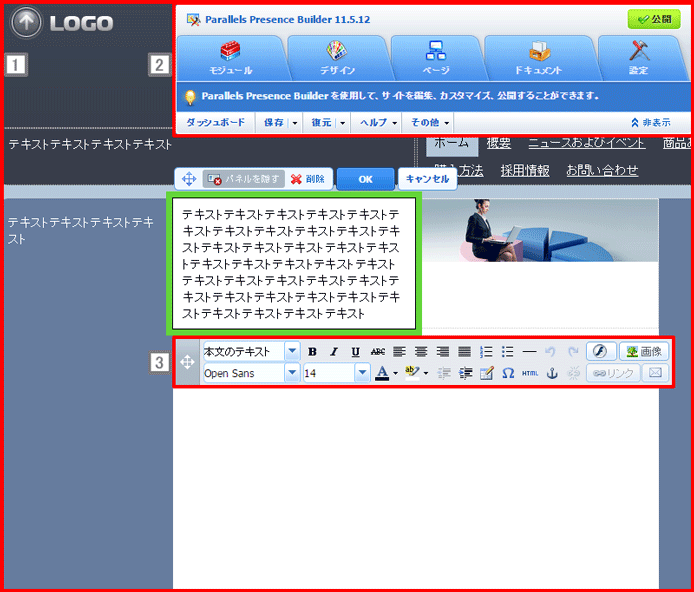Viewport: 694px width, 592px height.
Task: Switch to the デザイン tab
Action: click(x=337, y=58)
